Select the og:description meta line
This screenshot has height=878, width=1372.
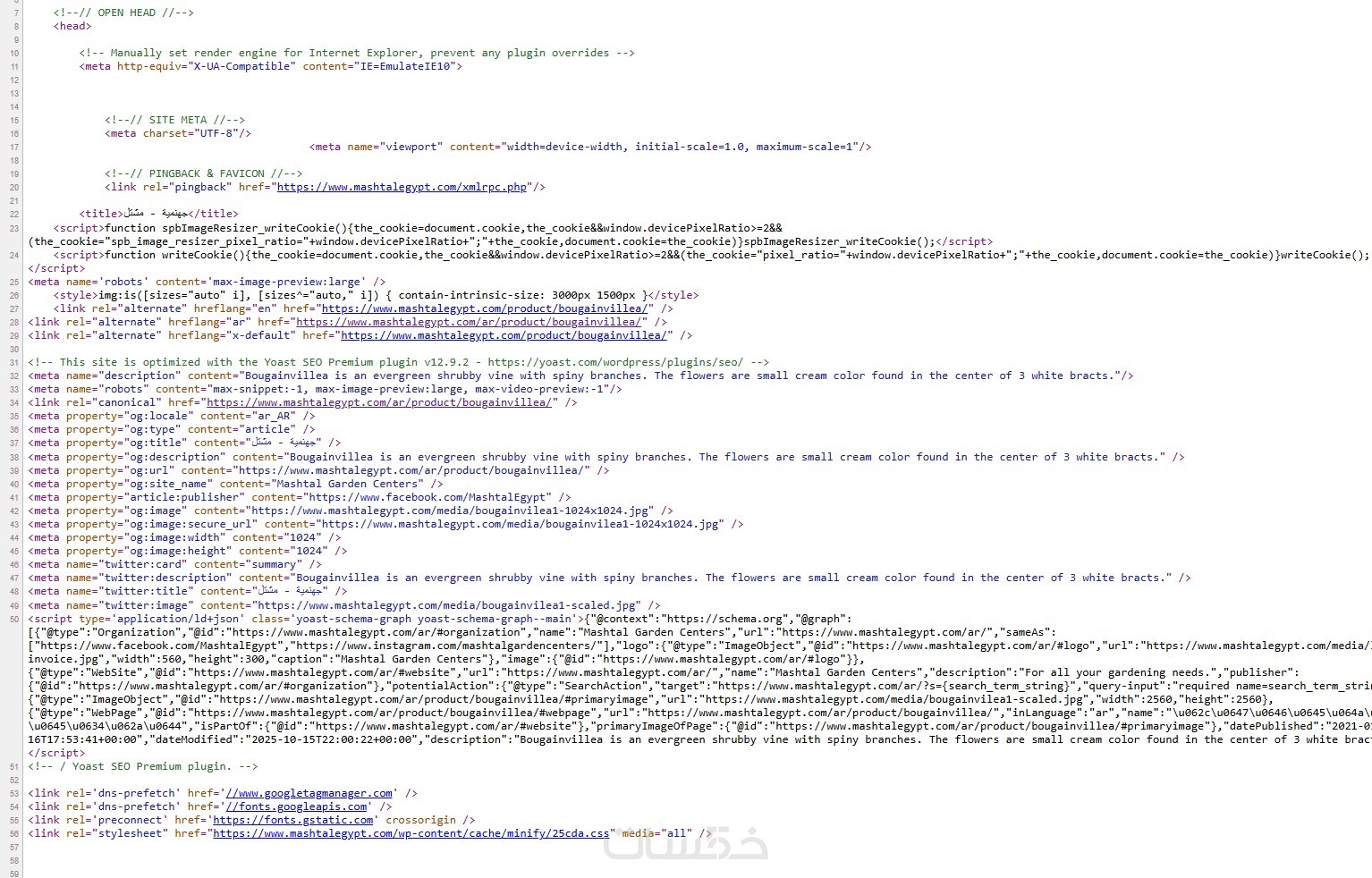(606, 457)
